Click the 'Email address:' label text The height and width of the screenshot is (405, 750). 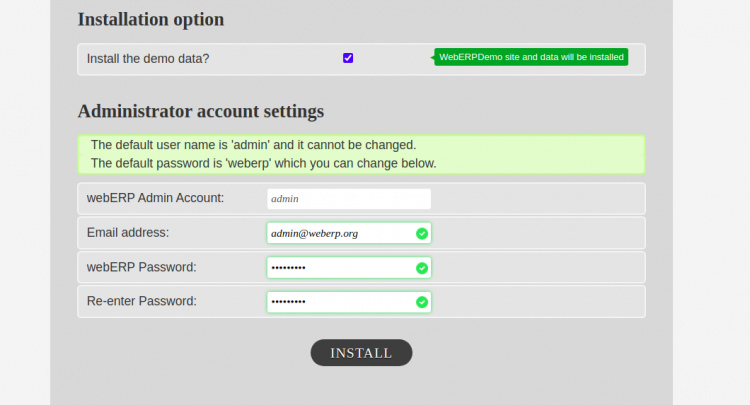tap(128, 232)
